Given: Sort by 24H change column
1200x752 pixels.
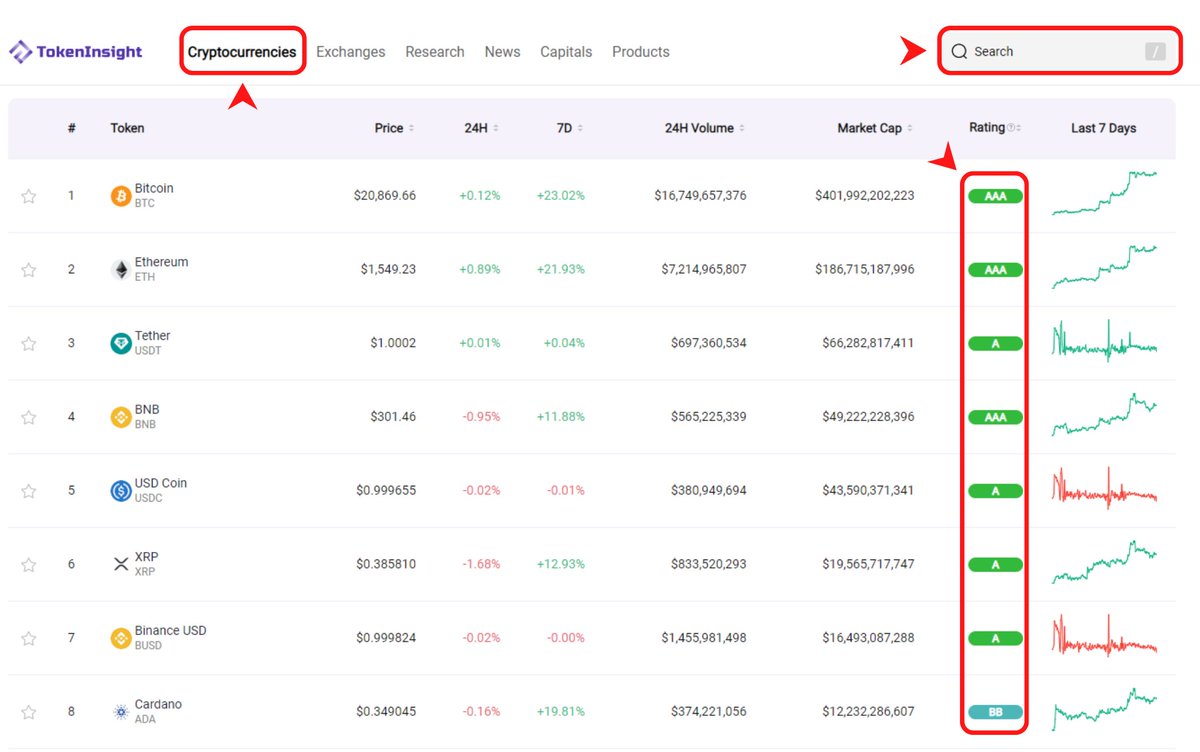Looking at the screenshot, I should [481, 128].
